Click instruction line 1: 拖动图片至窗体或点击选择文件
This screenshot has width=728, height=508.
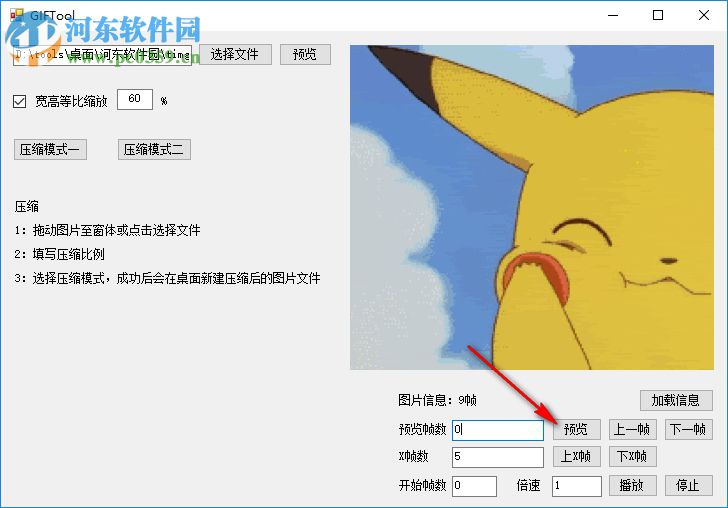107,230
